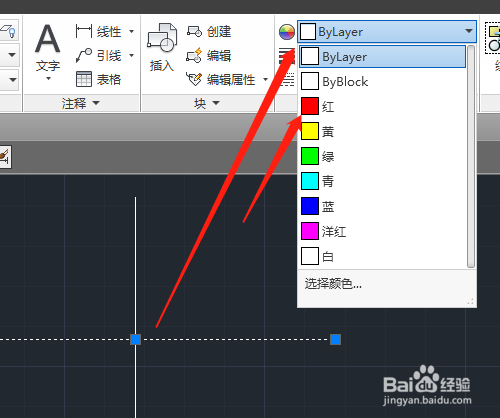
Task: Click the white vertical line in the drawing
Action: point(135,267)
